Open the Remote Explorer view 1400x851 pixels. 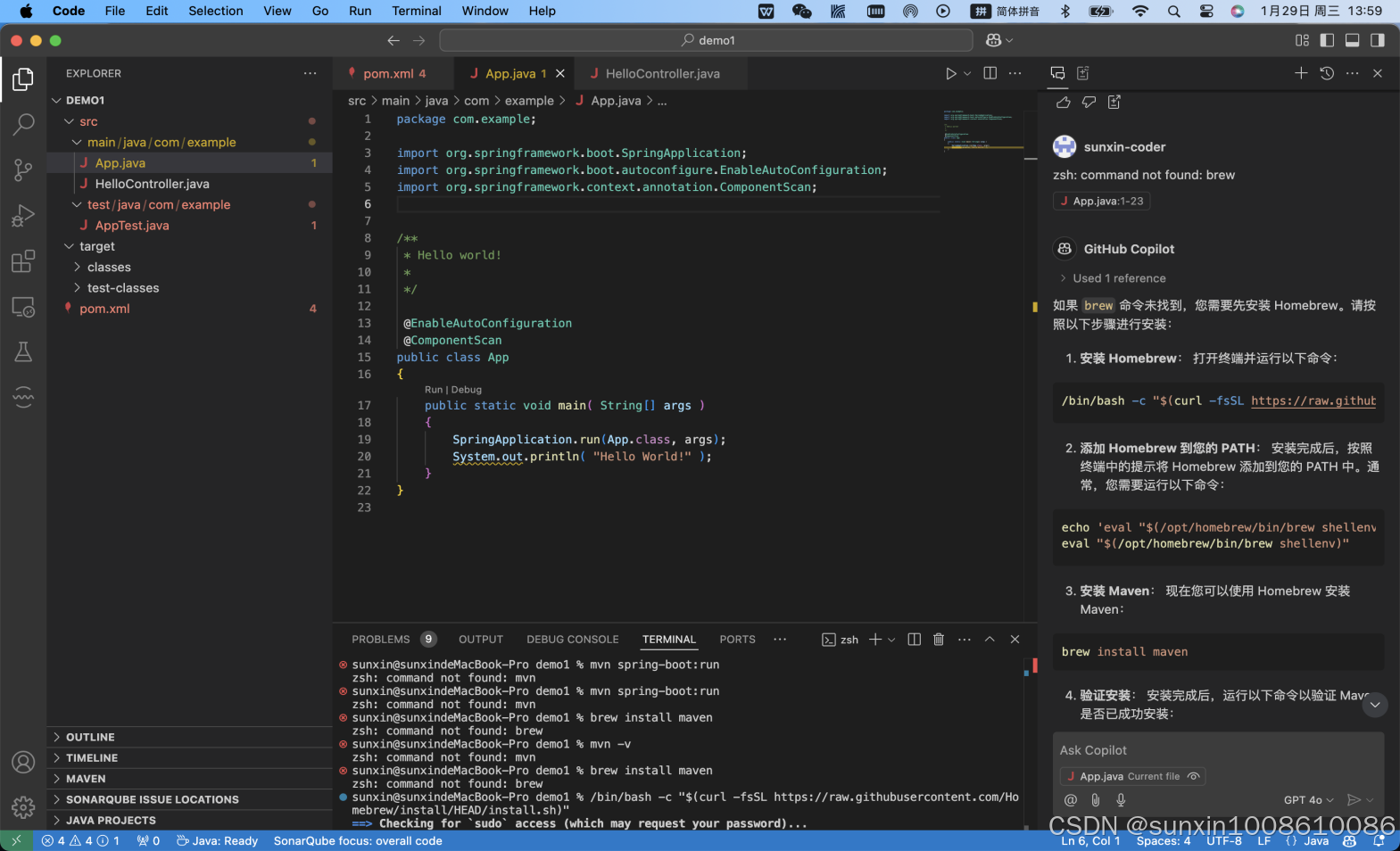click(23, 307)
